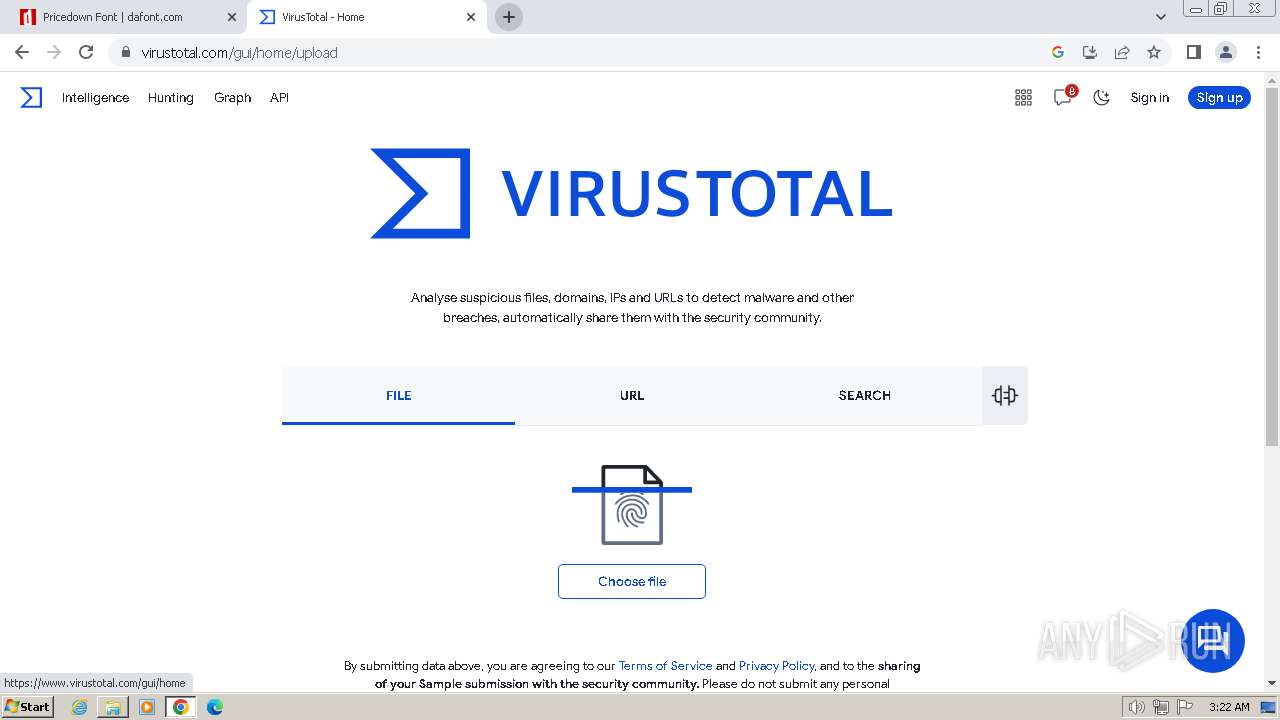Click the padlock site info icon
Image resolution: width=1280 pixels, height=720 pixels.
(125, 52)
